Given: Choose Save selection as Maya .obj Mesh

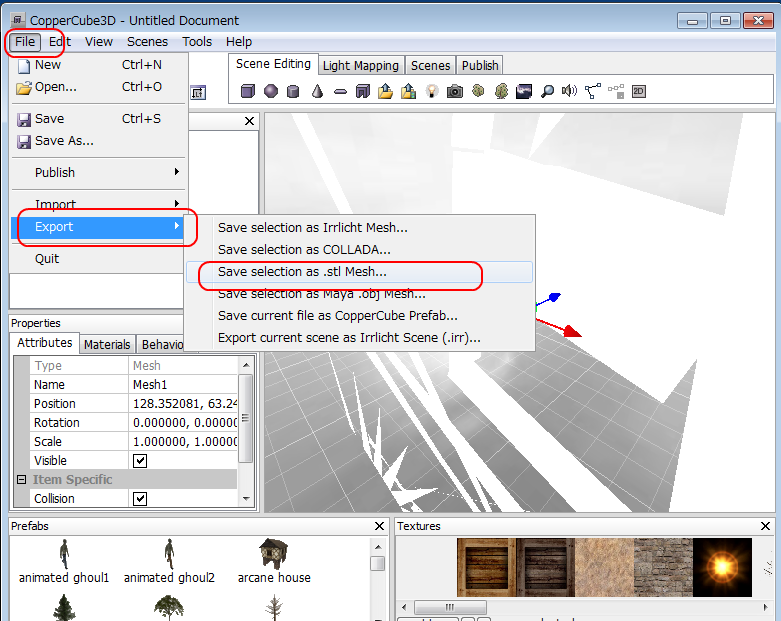Looking at the screenshot, I should tap(360, 294).
